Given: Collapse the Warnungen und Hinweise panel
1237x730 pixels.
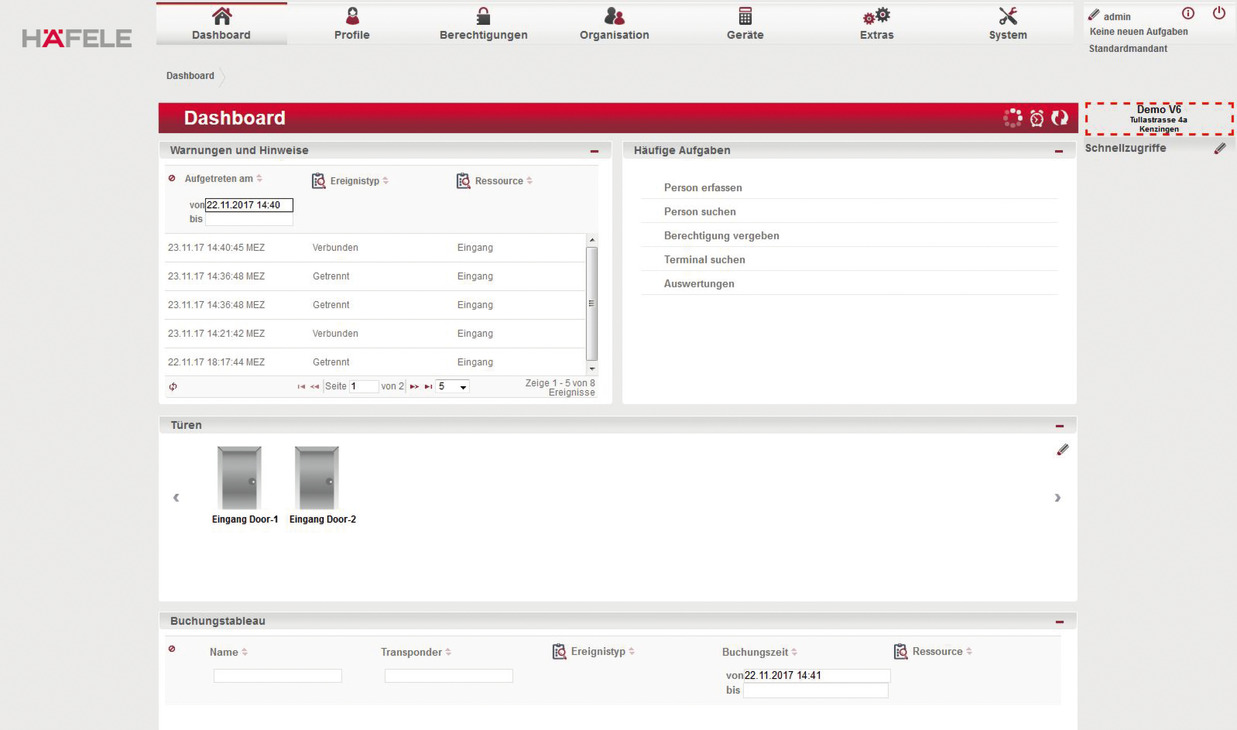Looking at the screenshot, I should (594, 151).
